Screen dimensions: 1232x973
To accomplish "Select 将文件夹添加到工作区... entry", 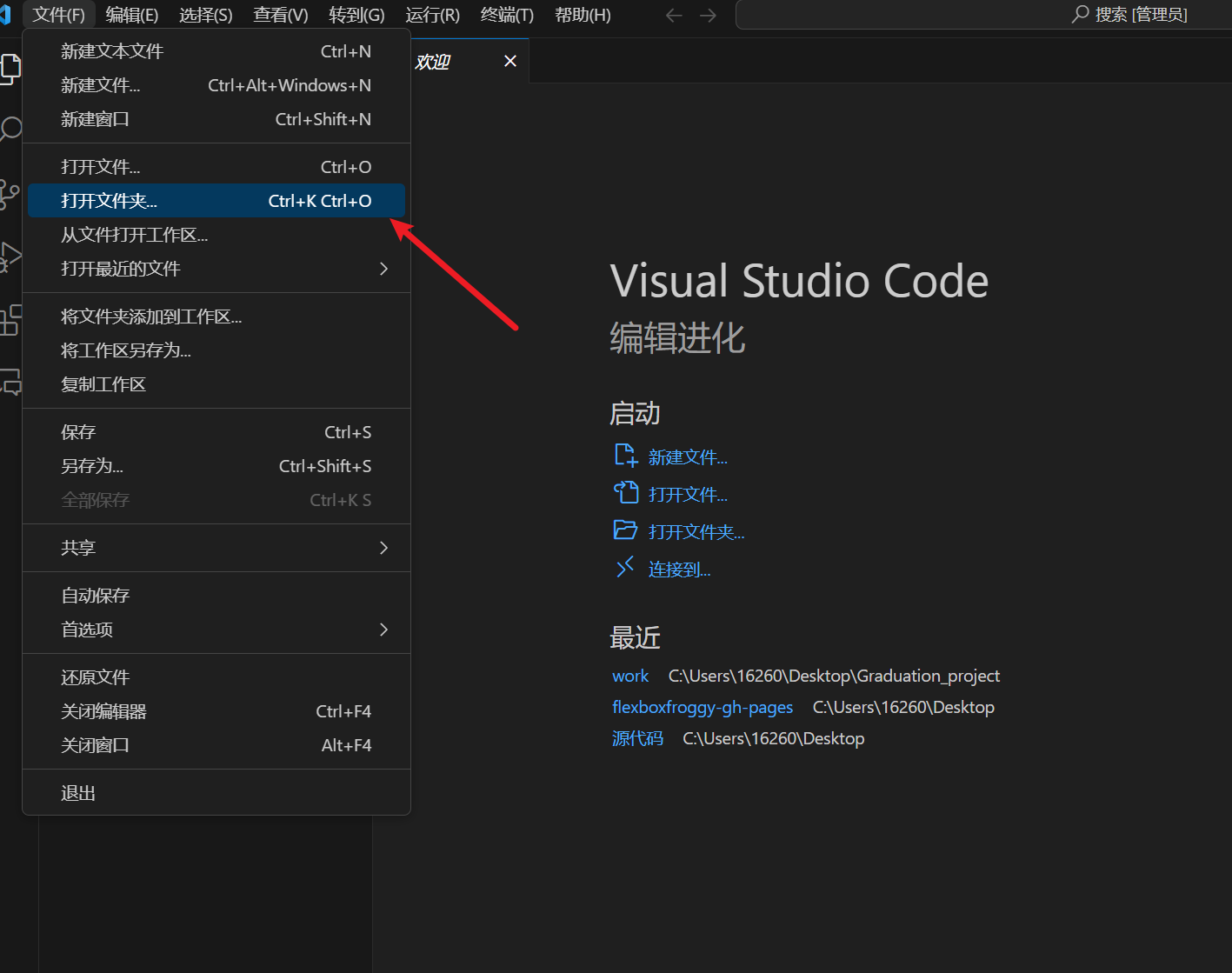I will 216,317.
